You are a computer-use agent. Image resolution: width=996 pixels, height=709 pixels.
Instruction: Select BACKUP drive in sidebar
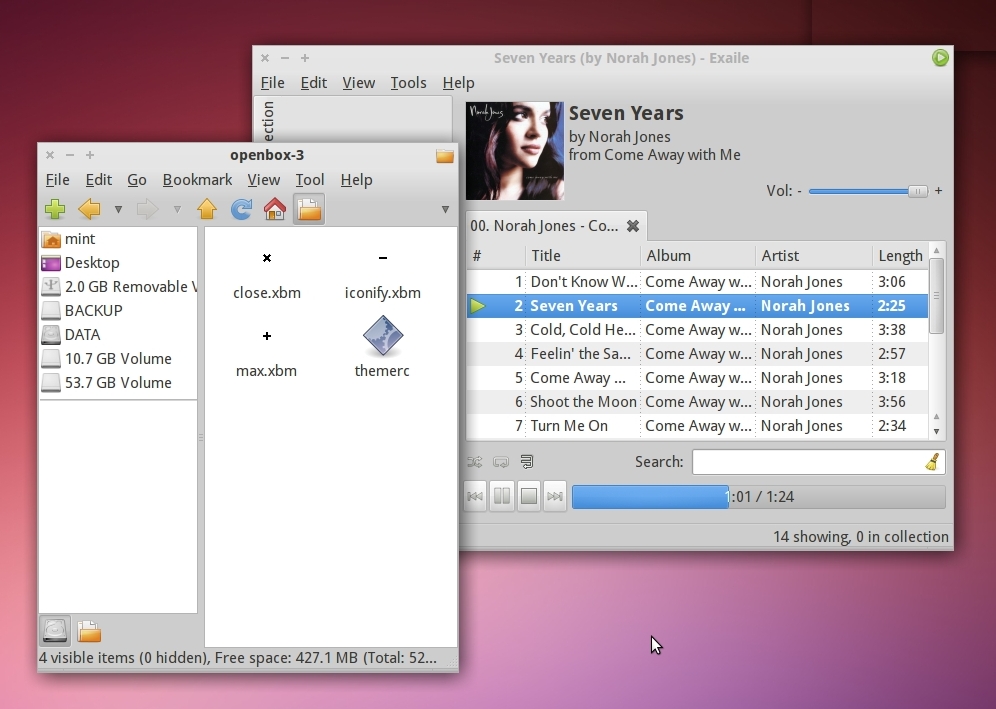(118, 311)
